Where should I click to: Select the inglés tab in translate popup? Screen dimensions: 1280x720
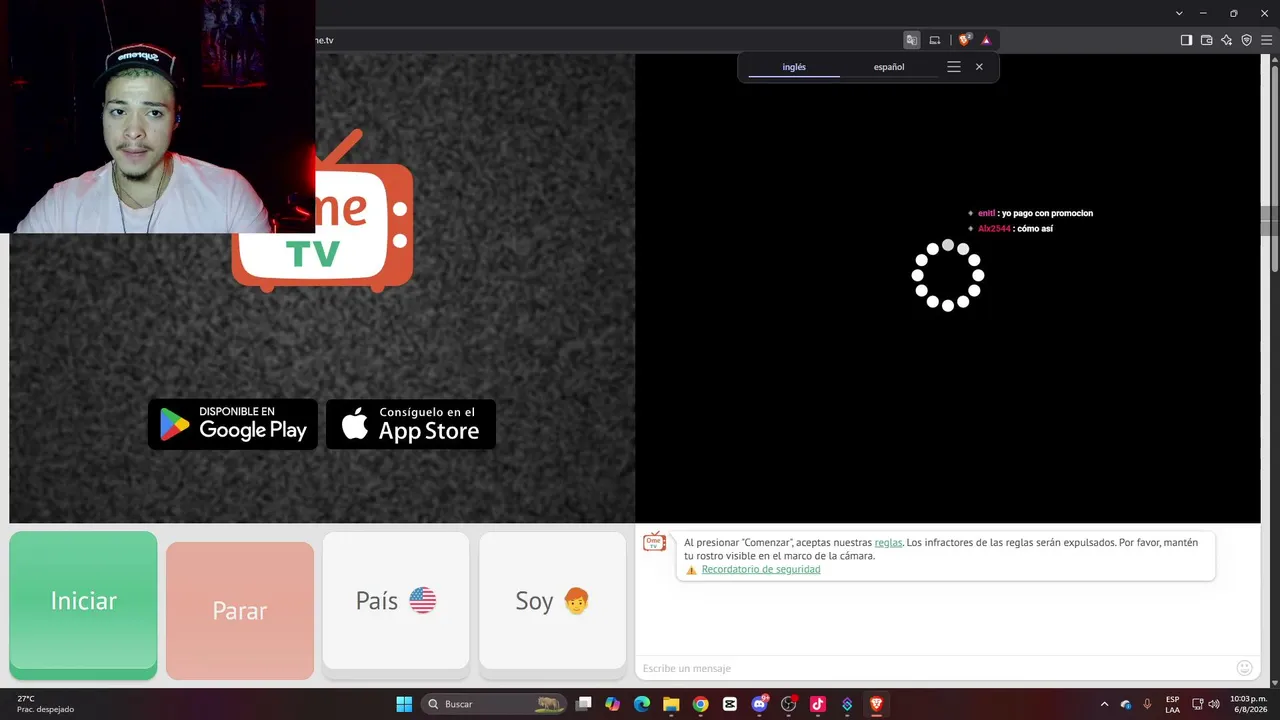pyautogui.click(x=794, y=67)
